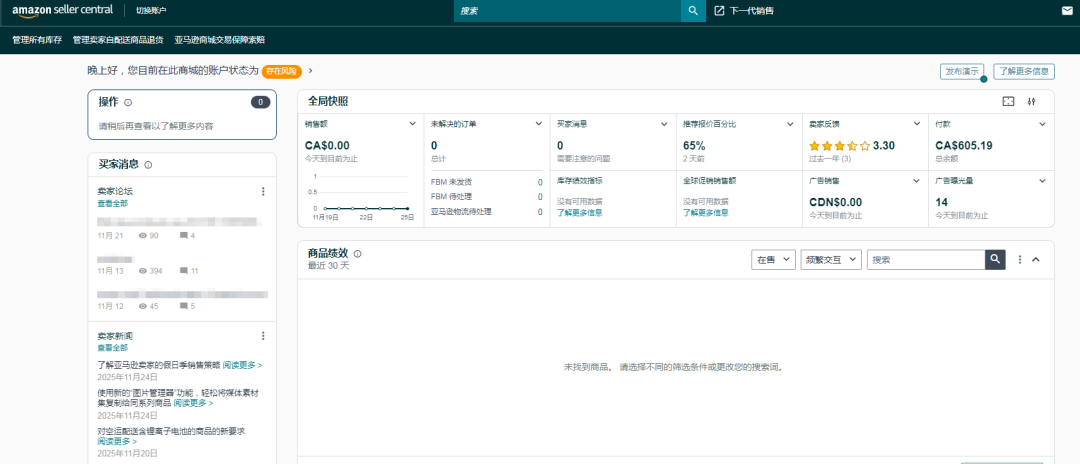Click the 0 counter badge in 操作 card
The width and height of the screenshot is (1080, 464).
pos(260,102)
